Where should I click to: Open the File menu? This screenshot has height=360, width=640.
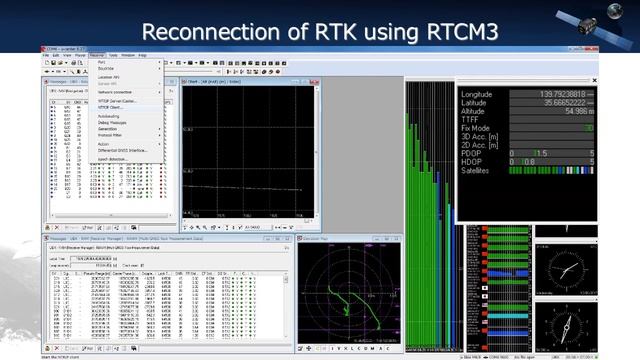click(46, 55)
